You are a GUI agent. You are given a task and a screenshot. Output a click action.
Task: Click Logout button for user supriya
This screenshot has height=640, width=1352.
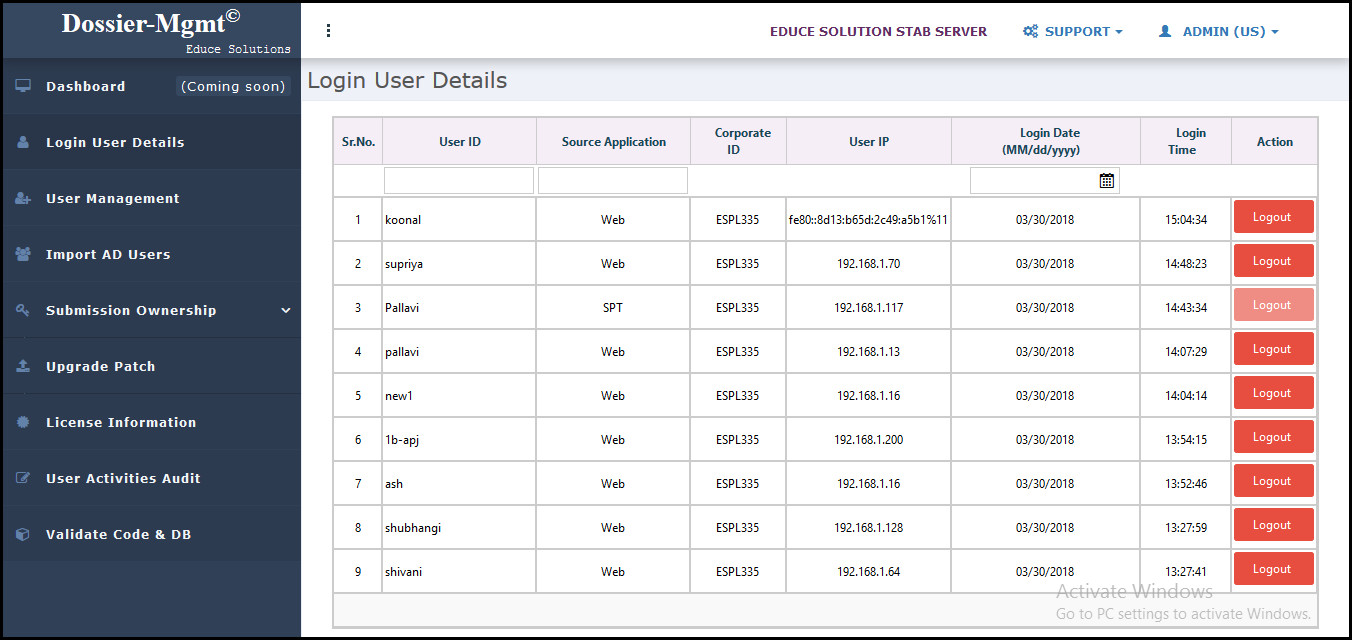pyautogui.click(x=1273, y=261)
